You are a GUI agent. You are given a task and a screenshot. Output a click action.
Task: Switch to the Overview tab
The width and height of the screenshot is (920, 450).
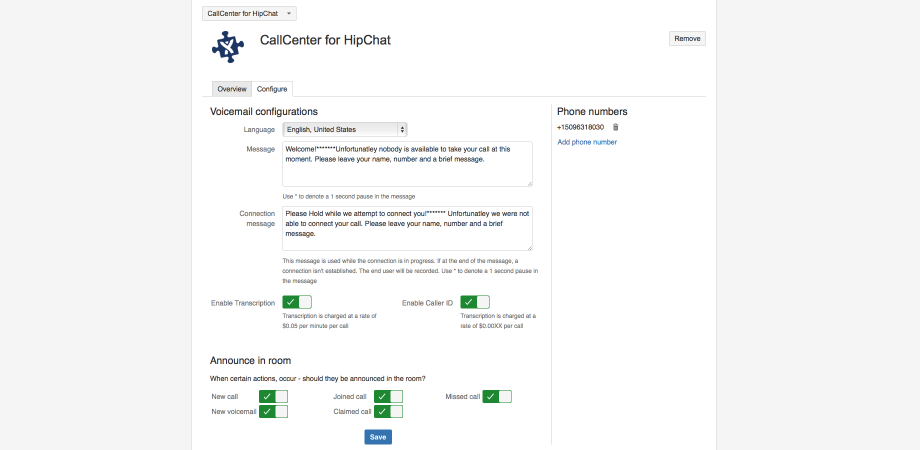click(x=232, y=89)
